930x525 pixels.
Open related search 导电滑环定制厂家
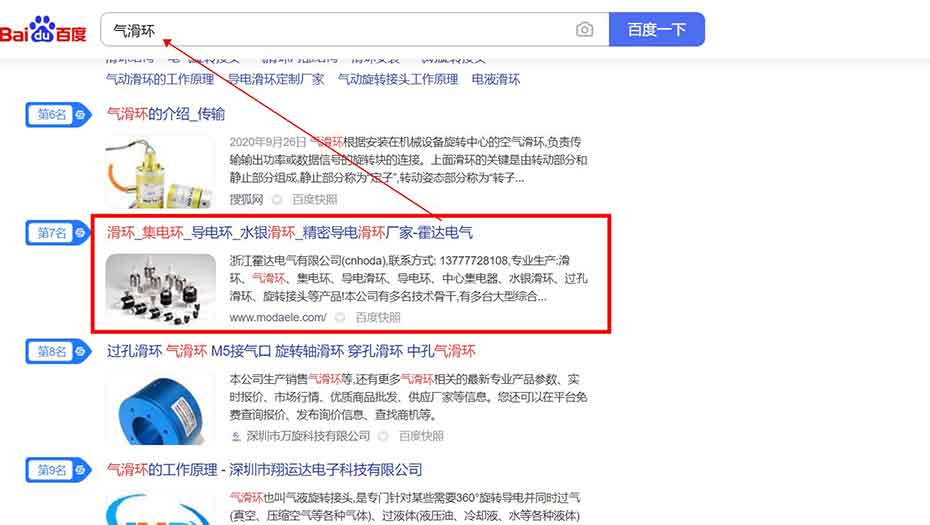pos(276,79)
